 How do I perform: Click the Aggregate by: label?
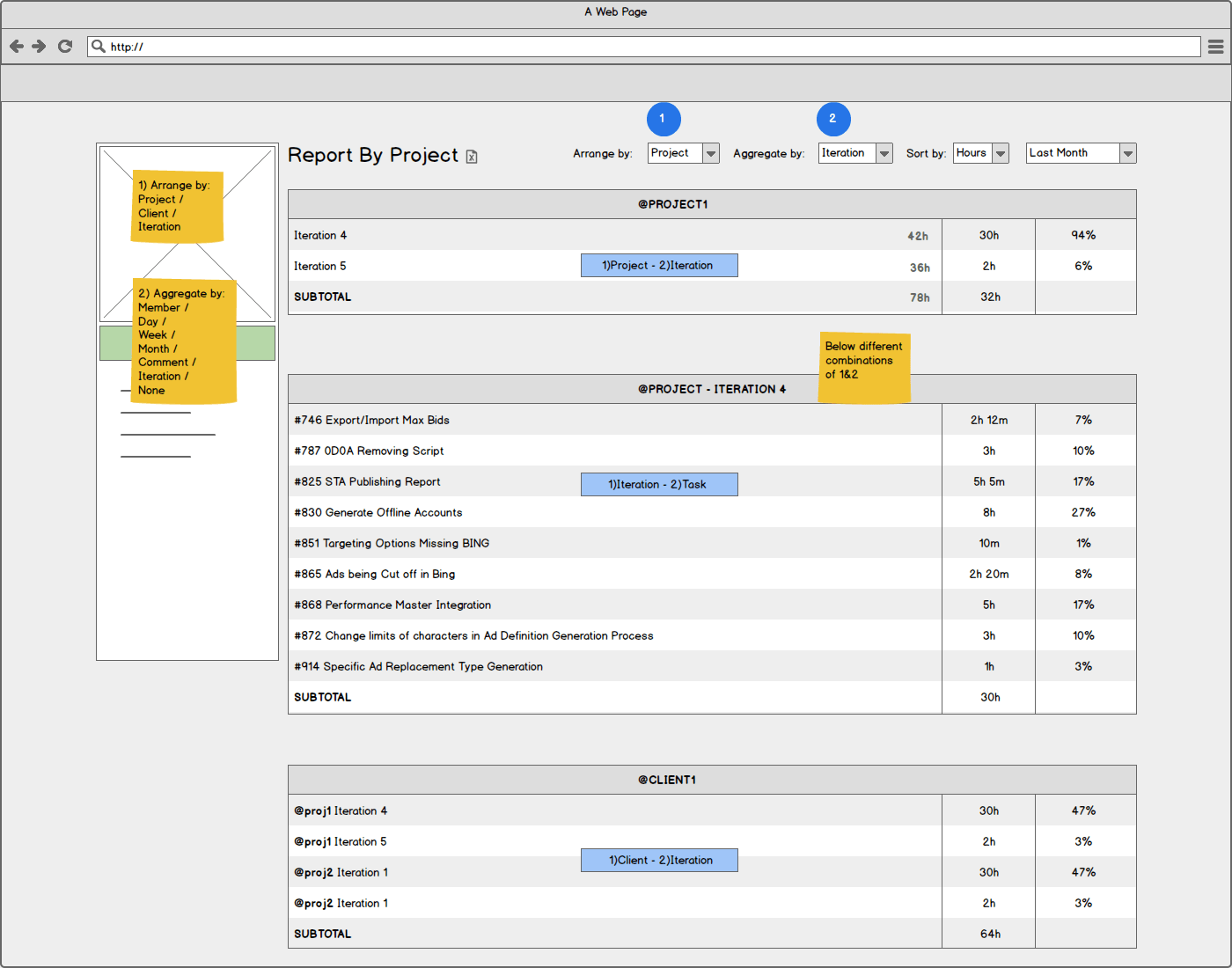coord(769,153)
